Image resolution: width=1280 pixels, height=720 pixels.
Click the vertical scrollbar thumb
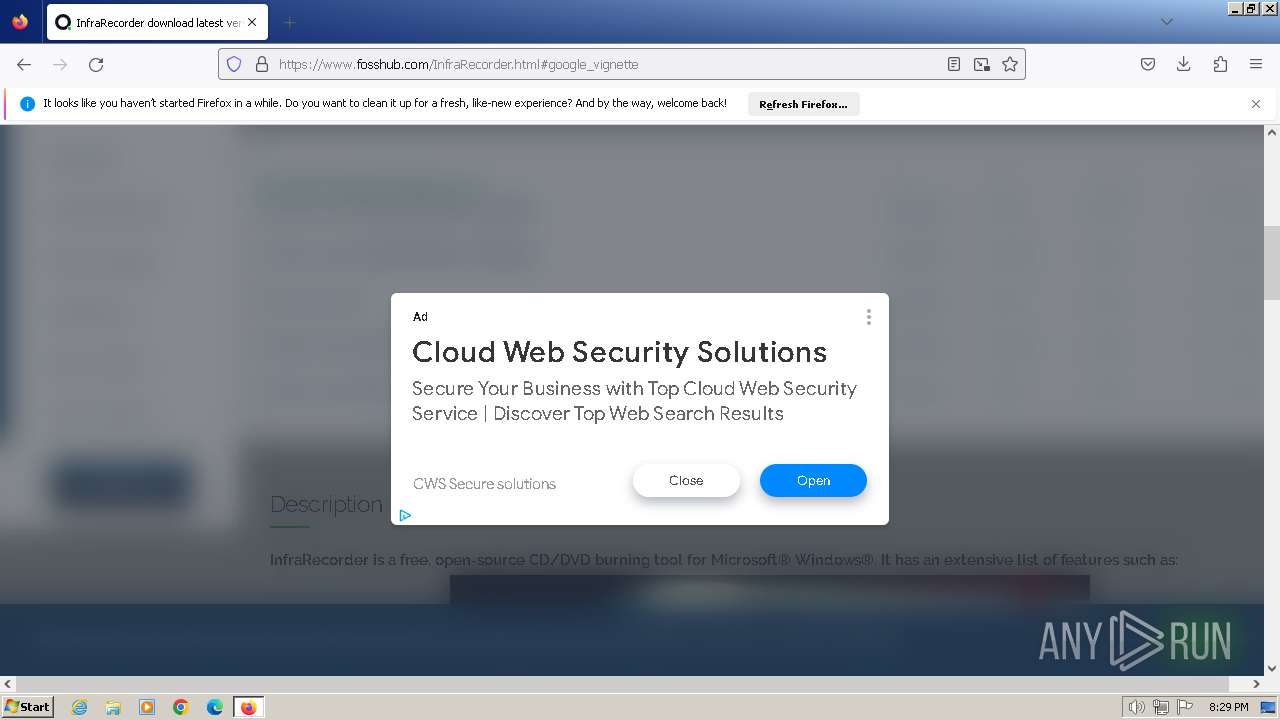[1272, 263]
